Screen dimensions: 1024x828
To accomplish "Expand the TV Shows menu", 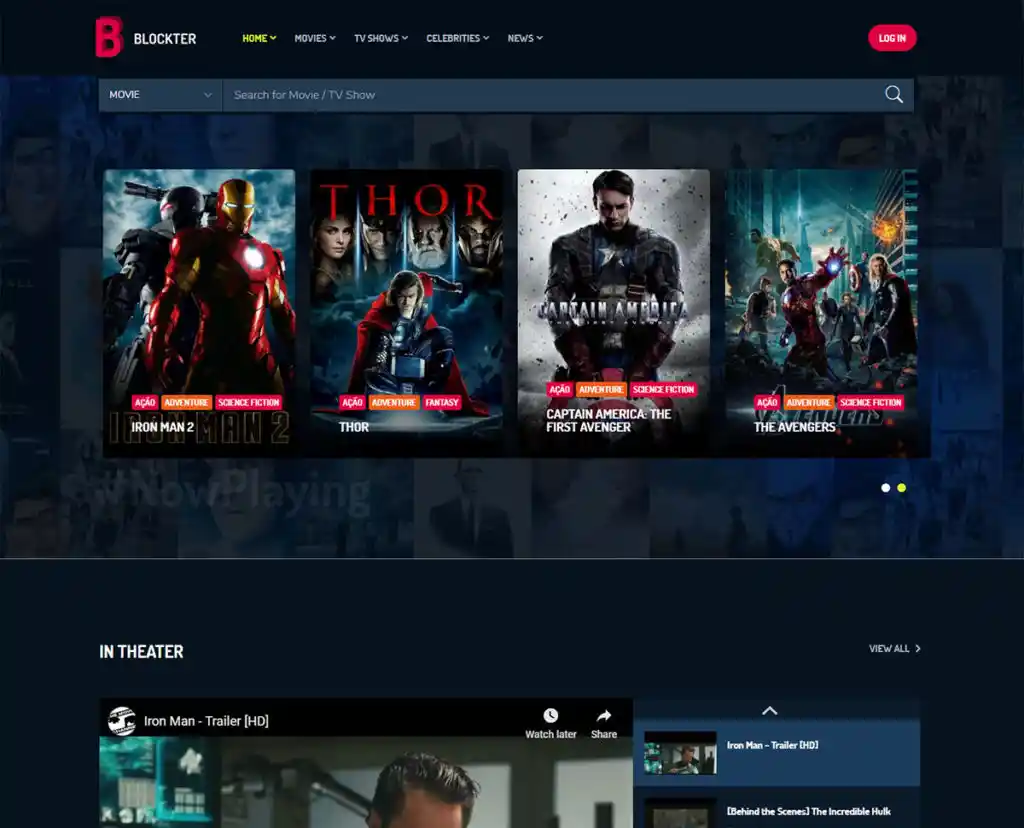I will pos(380,39).
